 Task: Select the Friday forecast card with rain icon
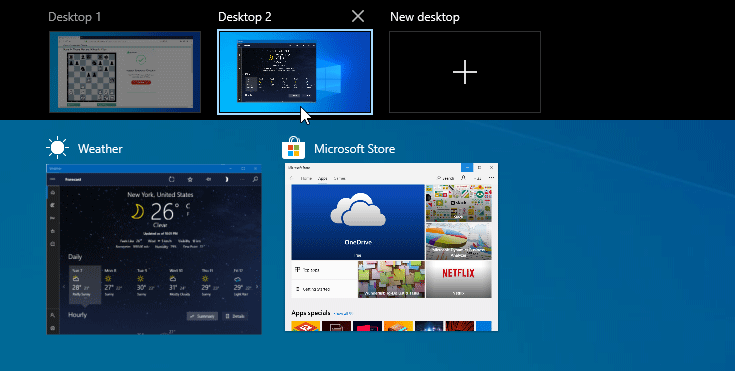point(244,283)
